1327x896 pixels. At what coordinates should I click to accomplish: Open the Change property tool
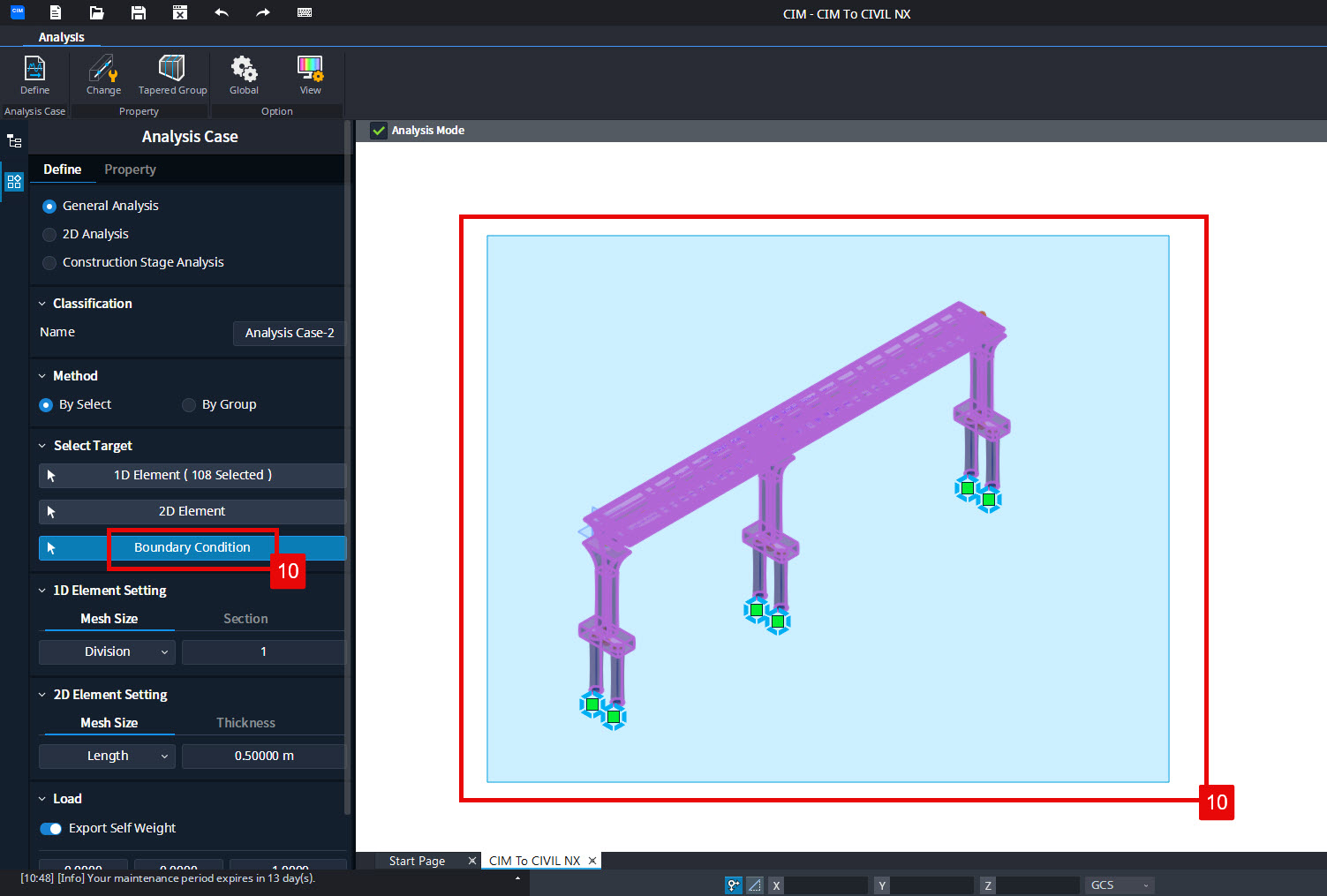click(x=103, y=75)
